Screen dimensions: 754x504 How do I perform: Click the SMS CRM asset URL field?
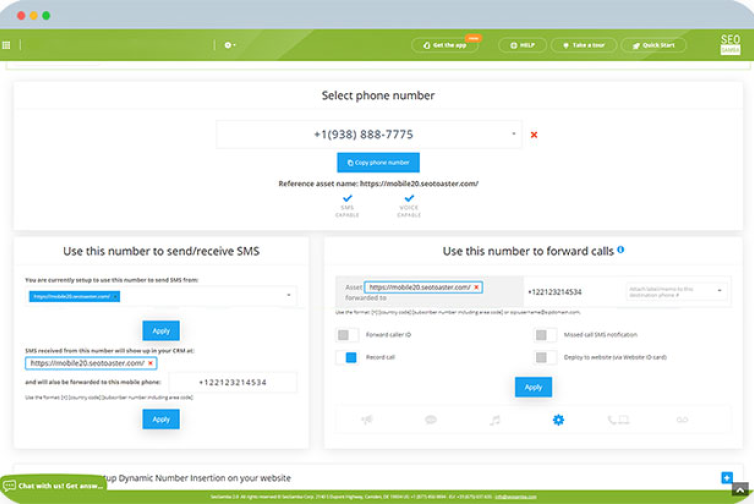click(x=91, y=363)
